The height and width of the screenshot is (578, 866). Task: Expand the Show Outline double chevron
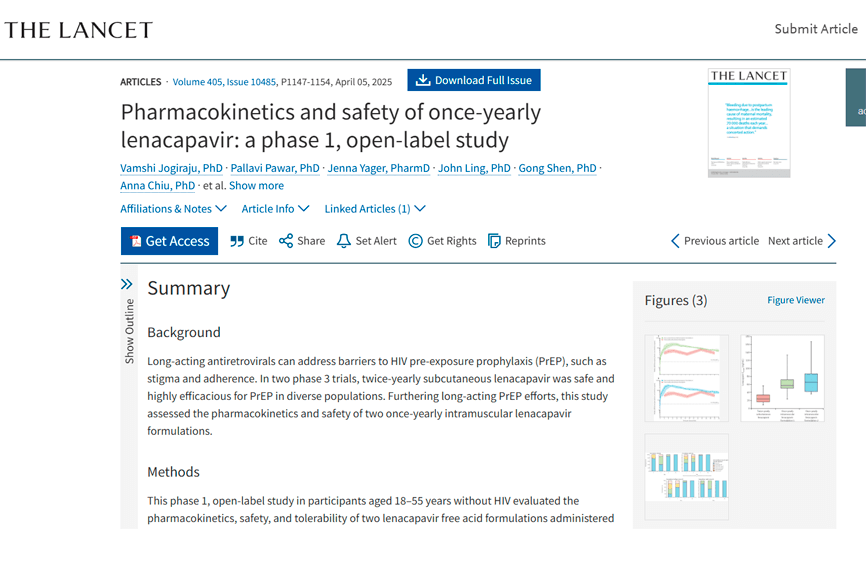pyautogui.click(x=126, y=284)
